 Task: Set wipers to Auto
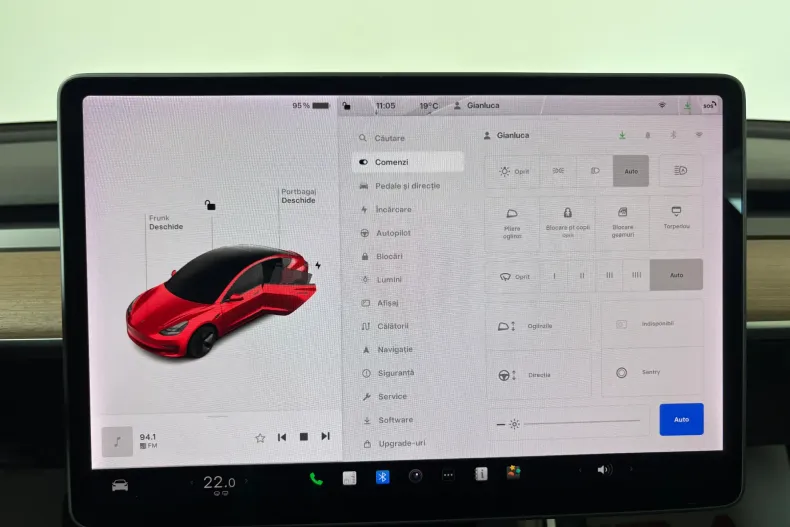pyautogui.click(x=676, y=275)
